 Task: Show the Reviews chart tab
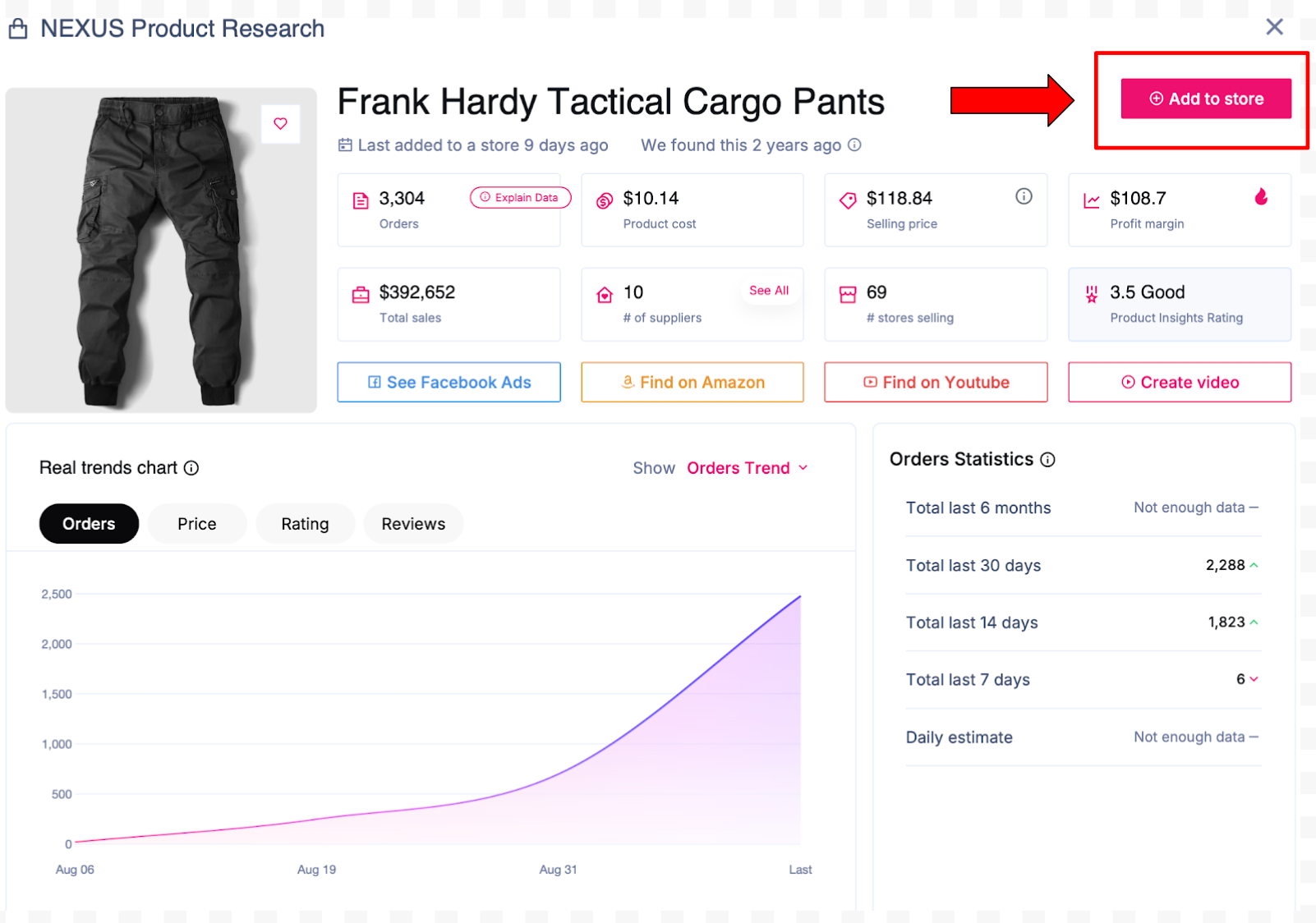pos(413,524)
